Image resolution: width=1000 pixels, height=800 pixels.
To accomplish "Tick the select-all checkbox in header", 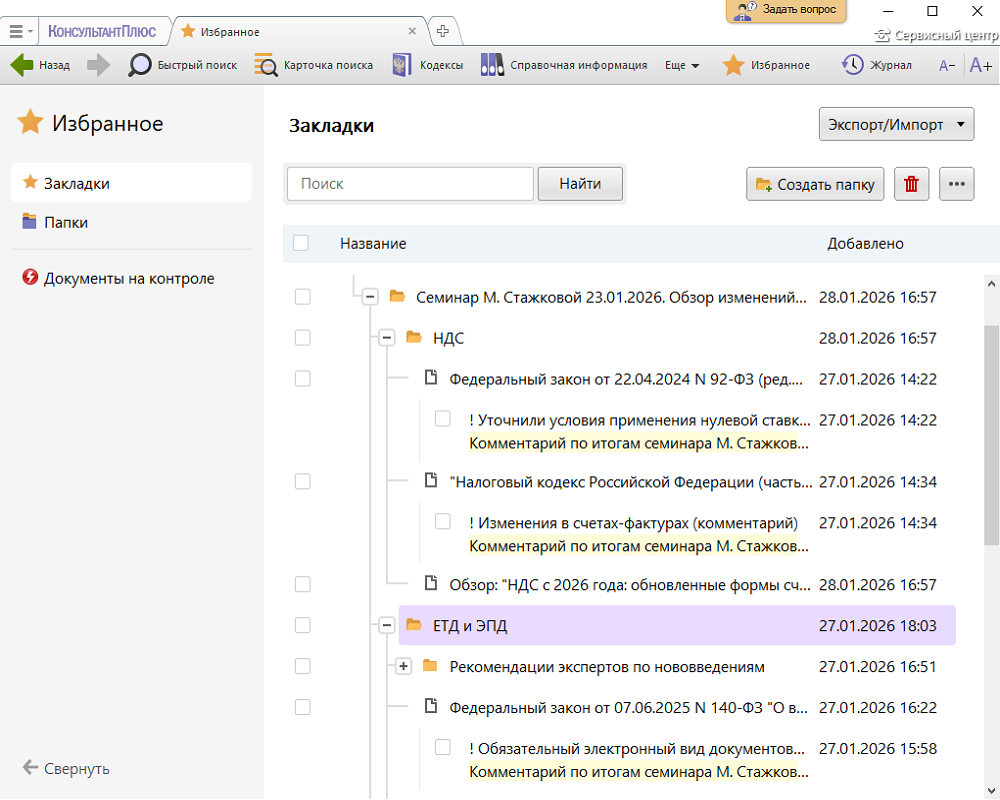I will pyautogui.click(x=301, y=243).
